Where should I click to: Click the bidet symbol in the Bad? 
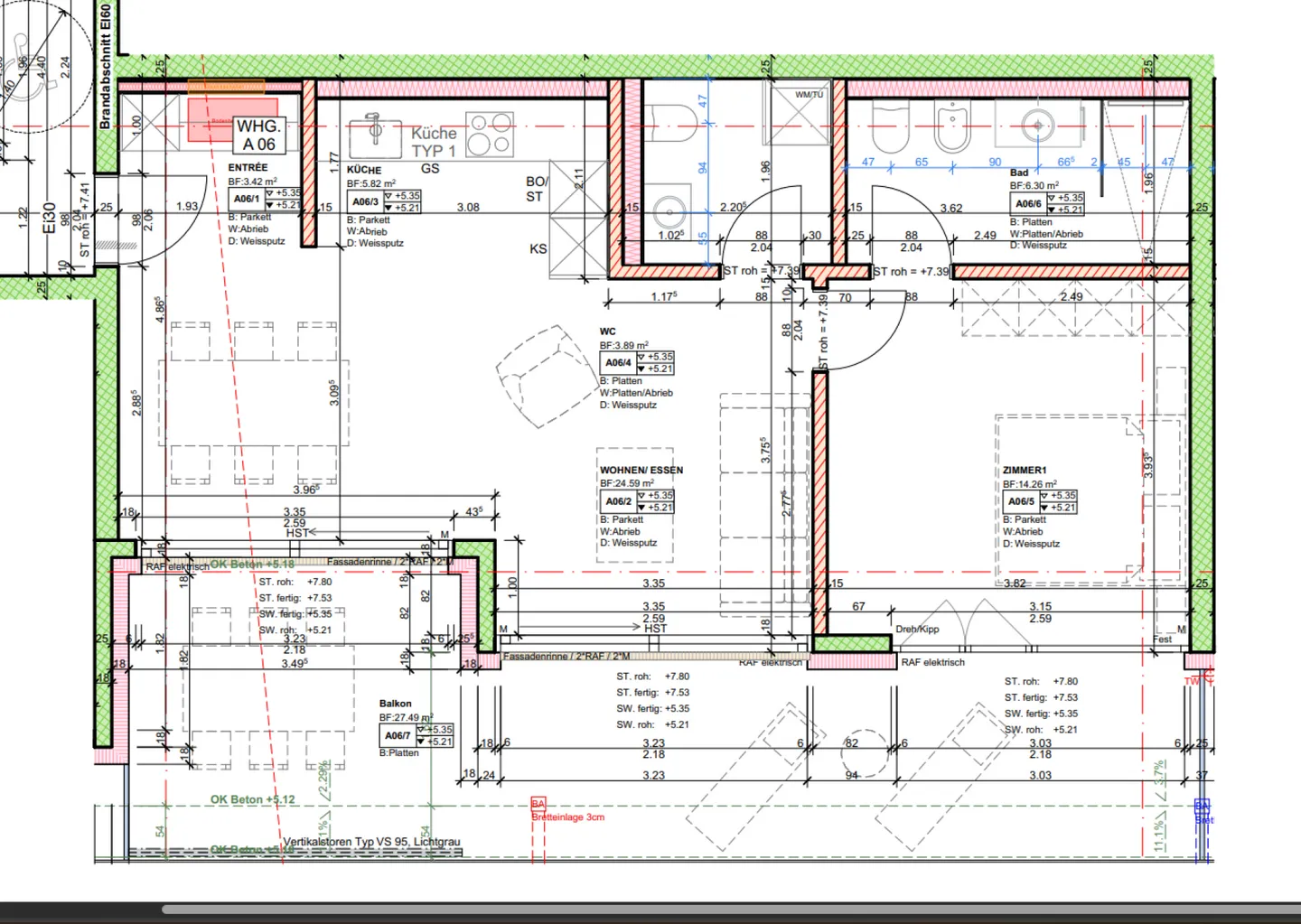(950, 128)
